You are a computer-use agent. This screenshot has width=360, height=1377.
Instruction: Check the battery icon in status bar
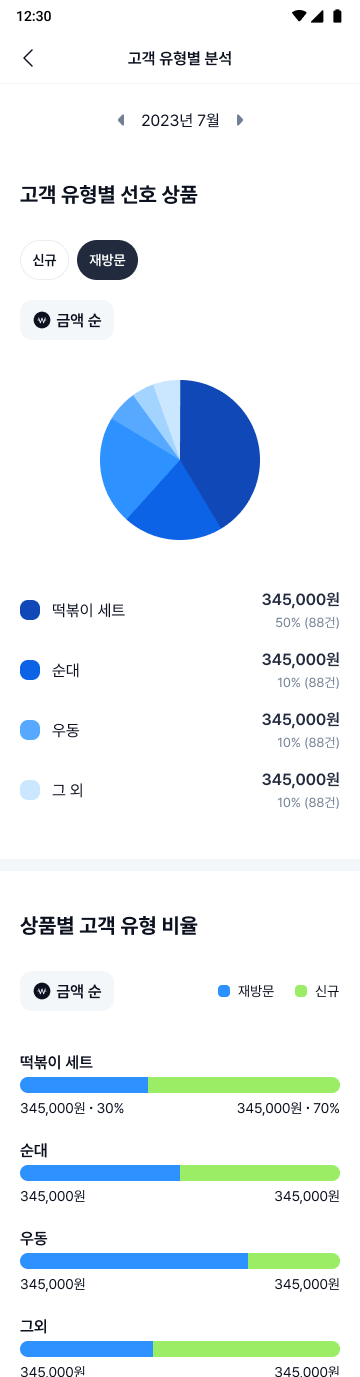[337, 16]
